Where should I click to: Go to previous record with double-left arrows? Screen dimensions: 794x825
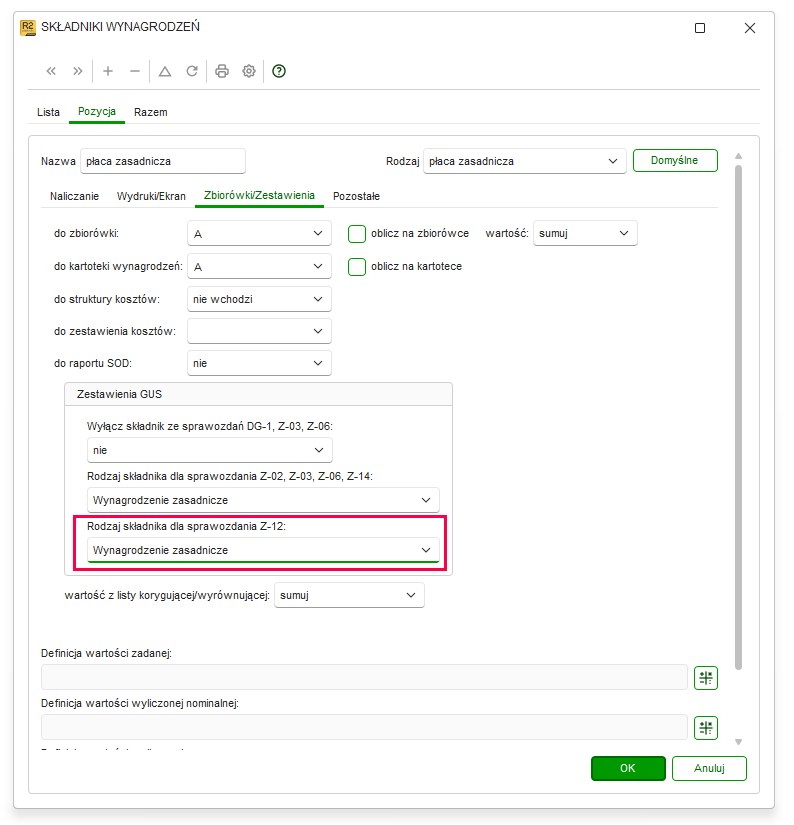[x=51, y=71]
